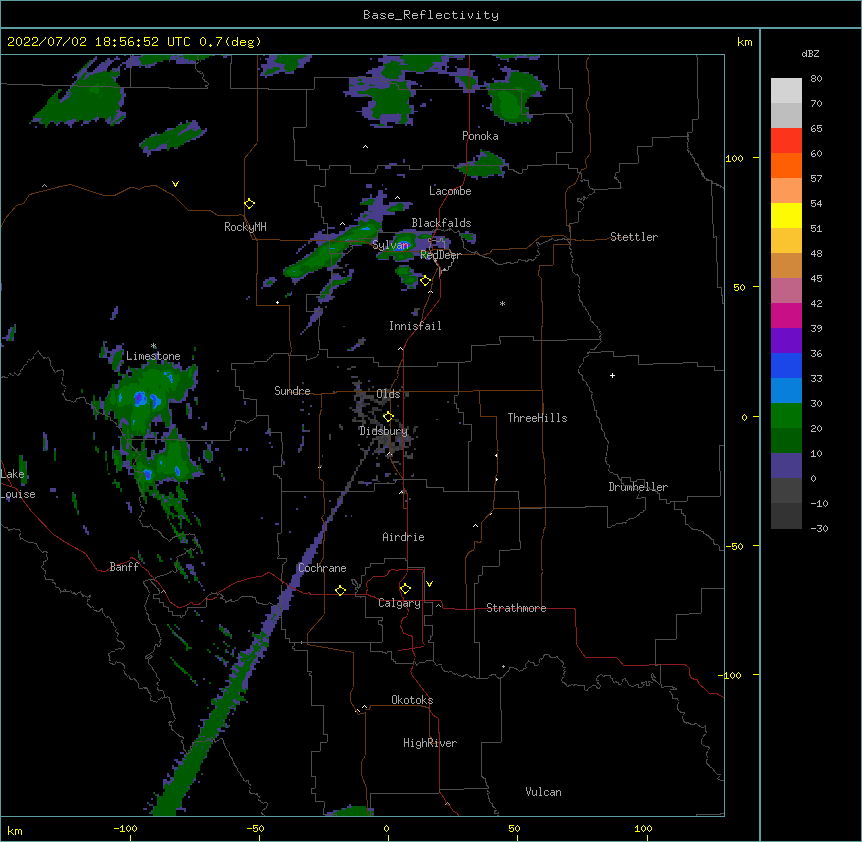Click the green 20 dBZ legend swatch
Image resolution: width=862 pixels, height=842 pixels.
[786, 416]
